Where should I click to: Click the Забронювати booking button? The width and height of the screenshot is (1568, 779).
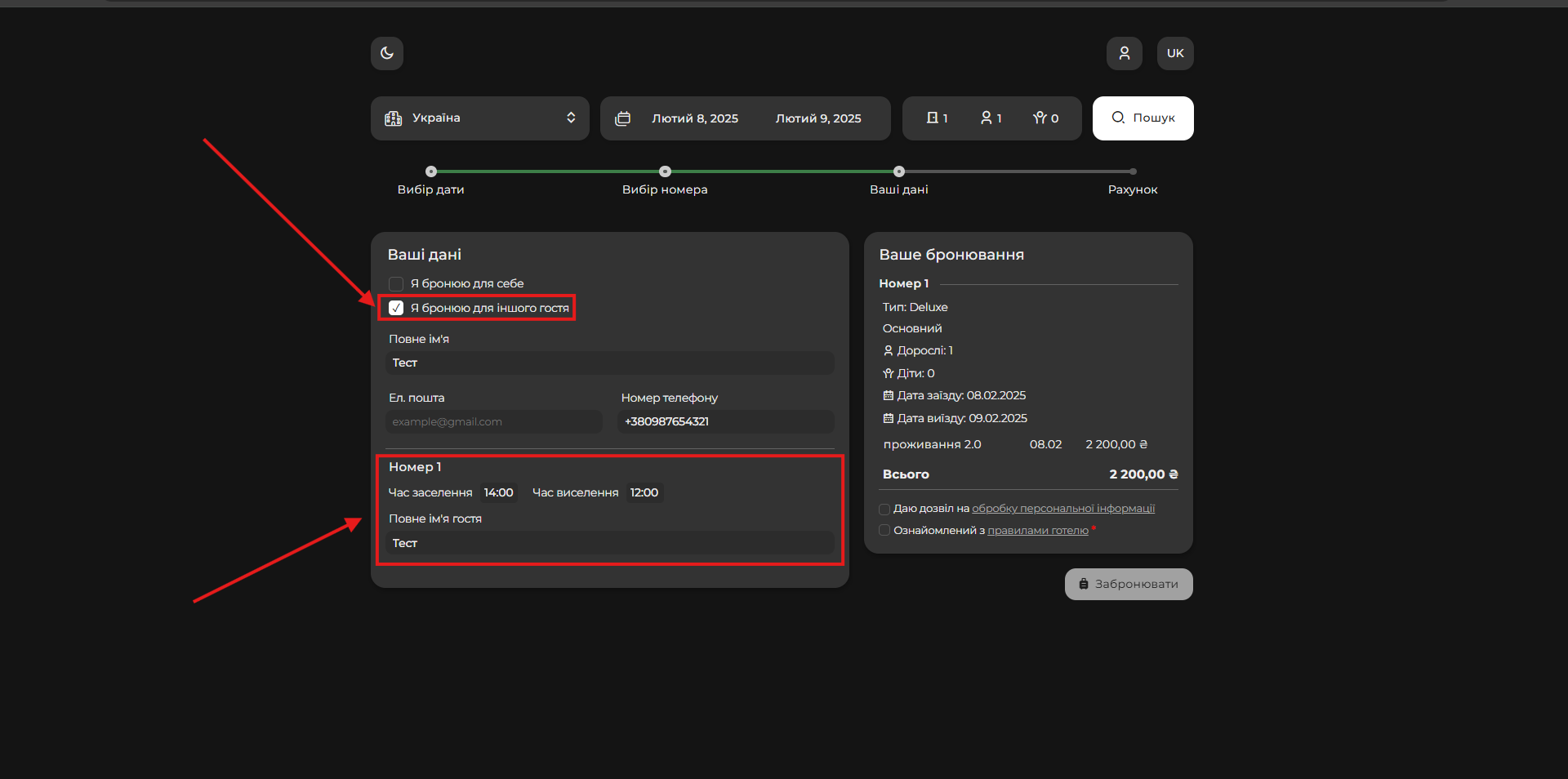coord(1129,584)
